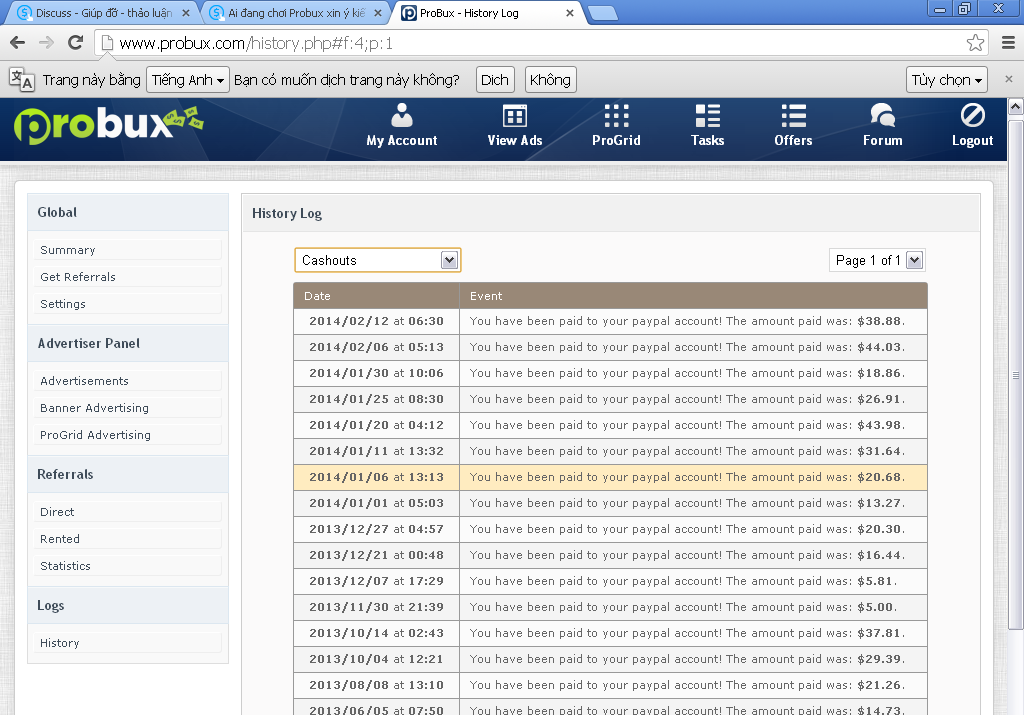Click the 2013/12/07 at 17:29 date
Screen dimensions: 1024x715
click(376, 581)
